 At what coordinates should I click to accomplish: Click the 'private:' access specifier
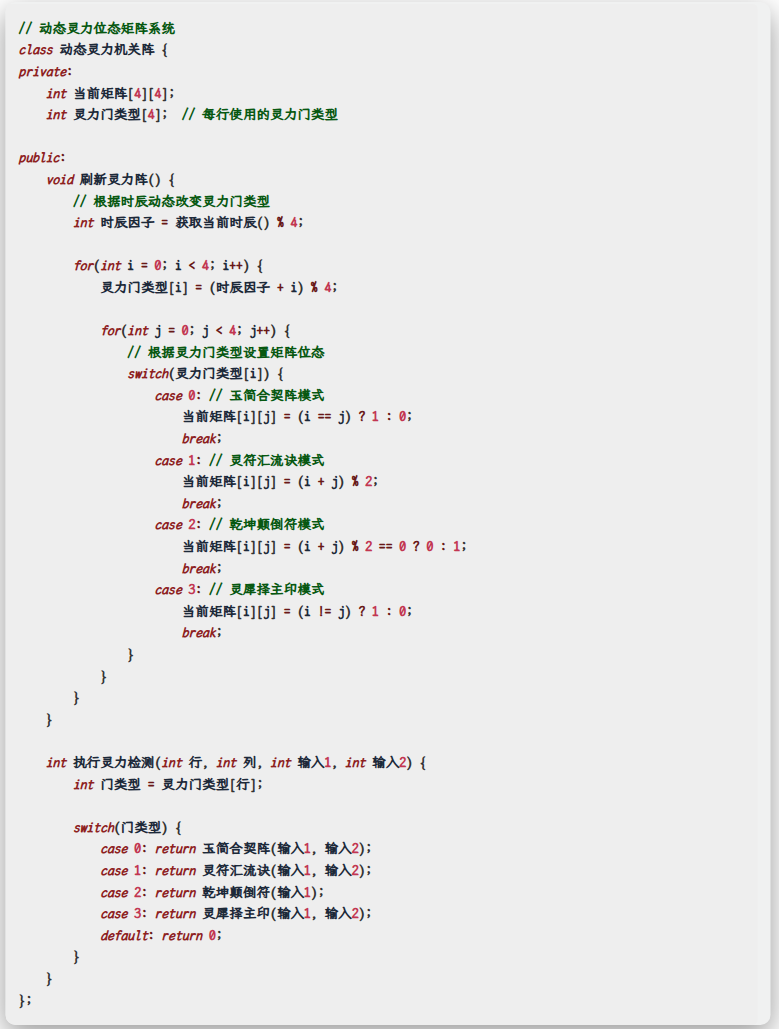pos(45,72)
